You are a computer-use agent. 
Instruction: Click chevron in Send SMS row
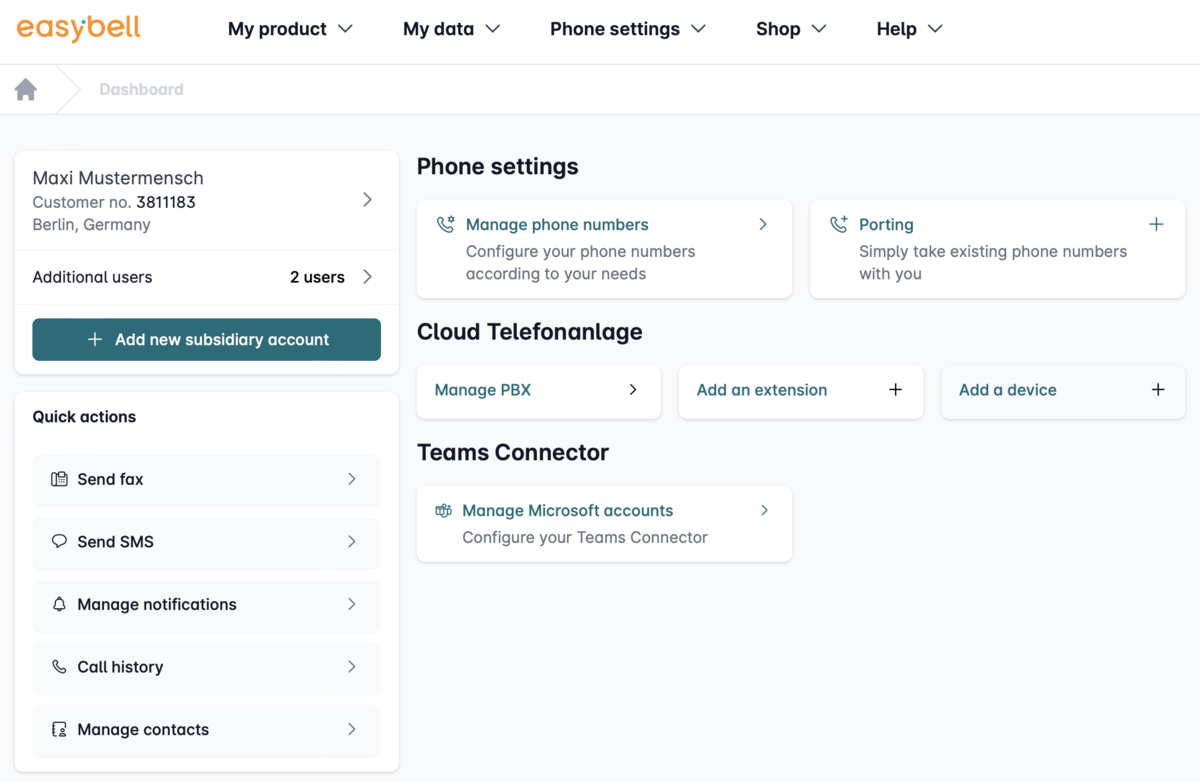tap(352, 541)
